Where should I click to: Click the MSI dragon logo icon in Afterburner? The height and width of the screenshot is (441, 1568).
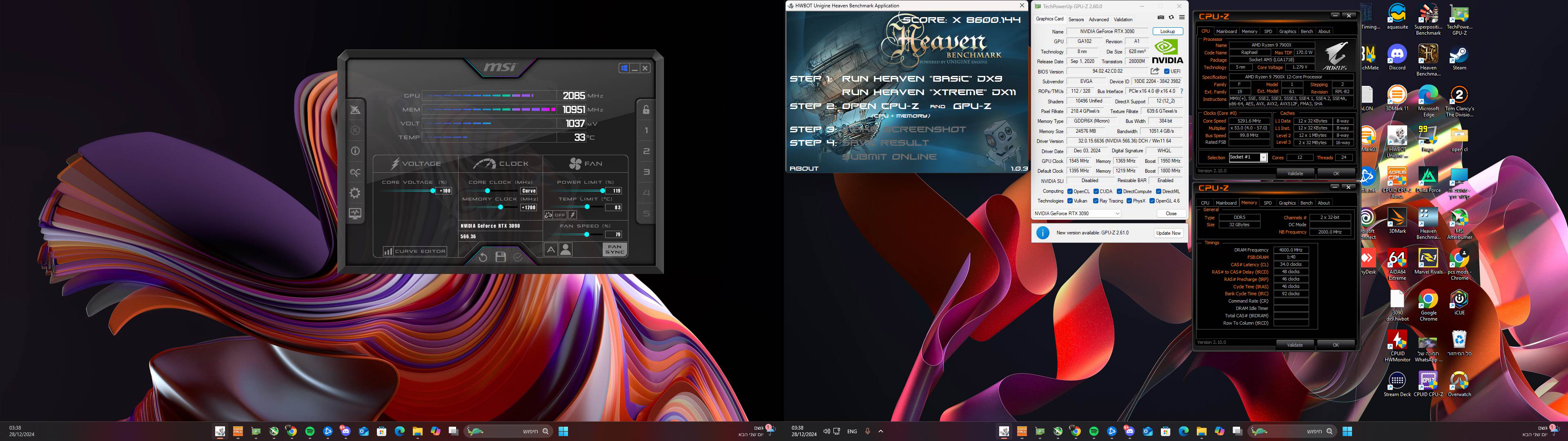[x=355, y=110]
